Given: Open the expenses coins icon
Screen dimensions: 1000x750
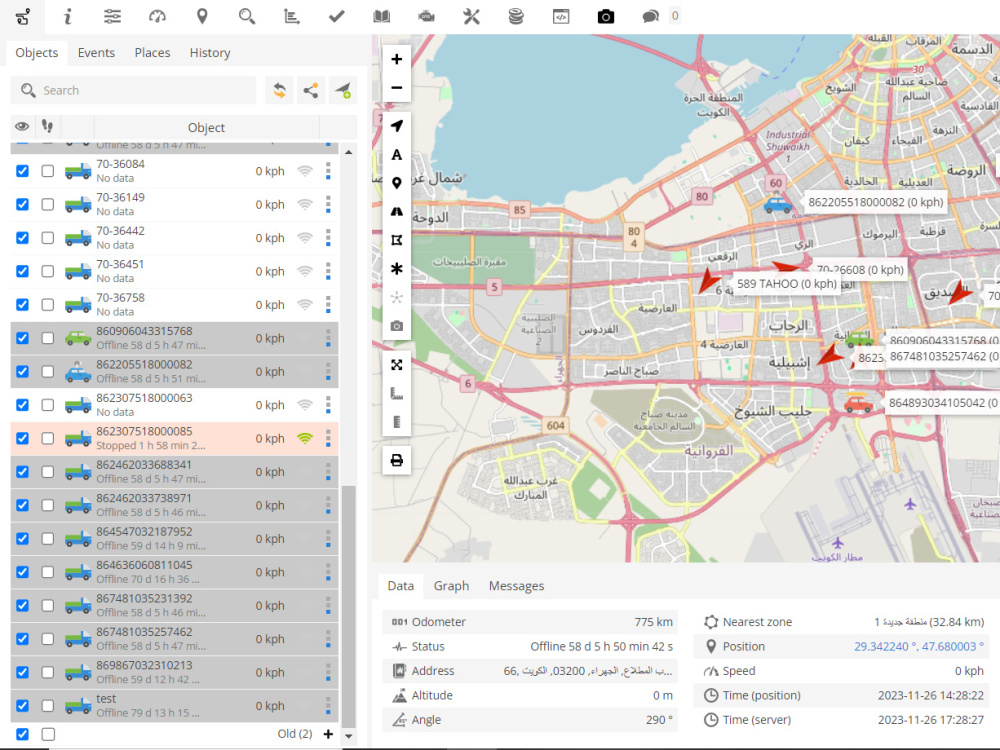Looking at the screenshot, I should click(516, 17).
